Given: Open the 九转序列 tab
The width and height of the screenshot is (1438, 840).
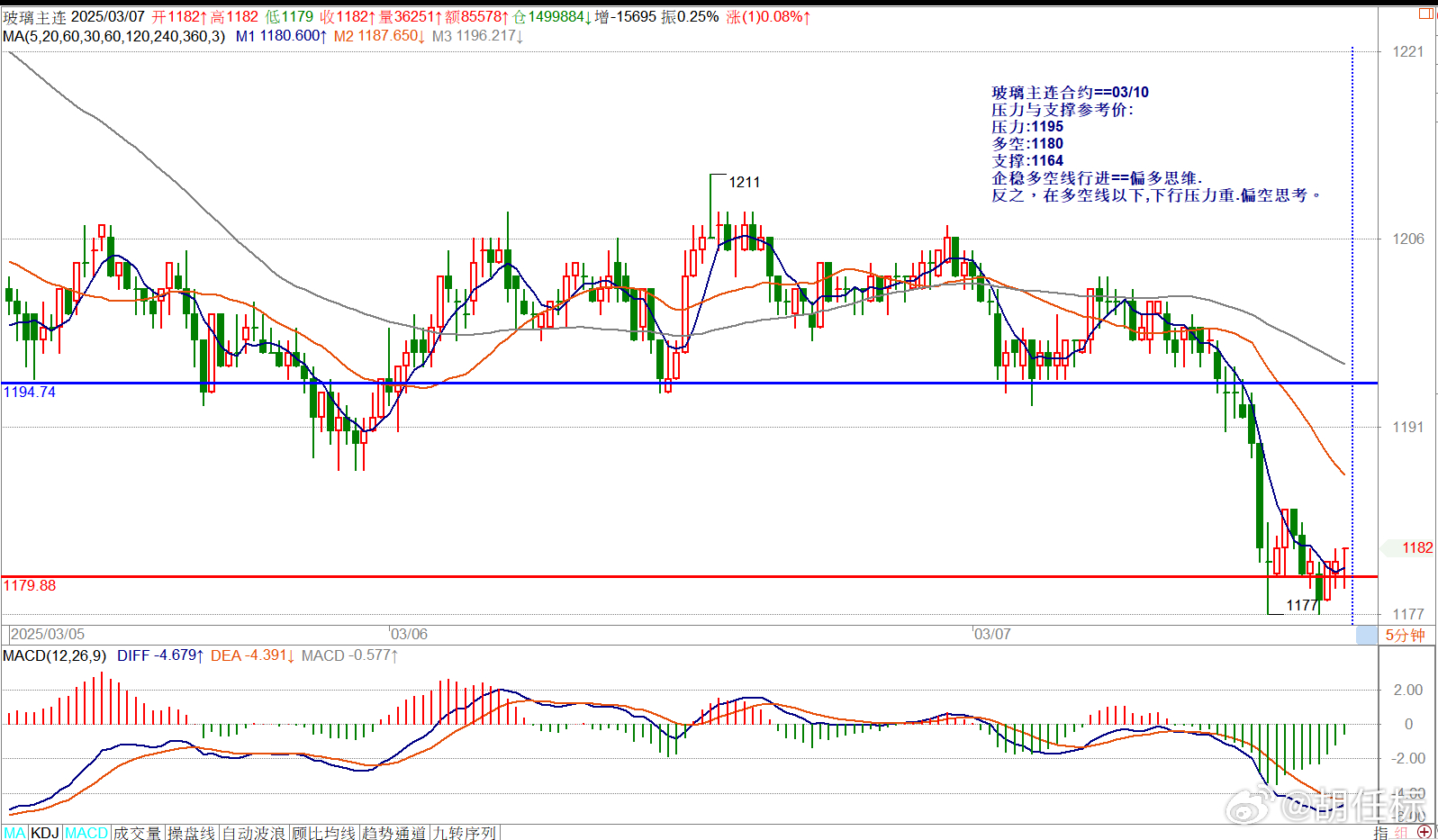Looking at the screenshot, I should coord(465,833).
